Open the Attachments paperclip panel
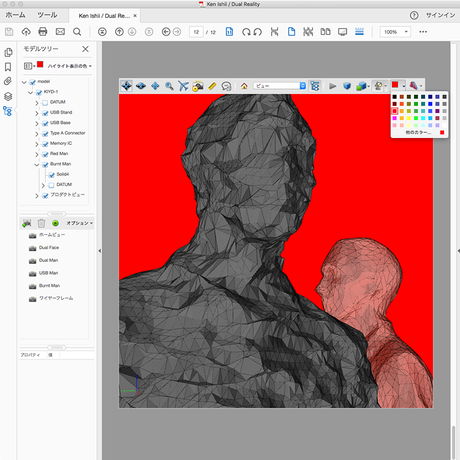Image resolution: width=460 pixels, height=460 pixels. pyautogui.click(x=8, y=81)
